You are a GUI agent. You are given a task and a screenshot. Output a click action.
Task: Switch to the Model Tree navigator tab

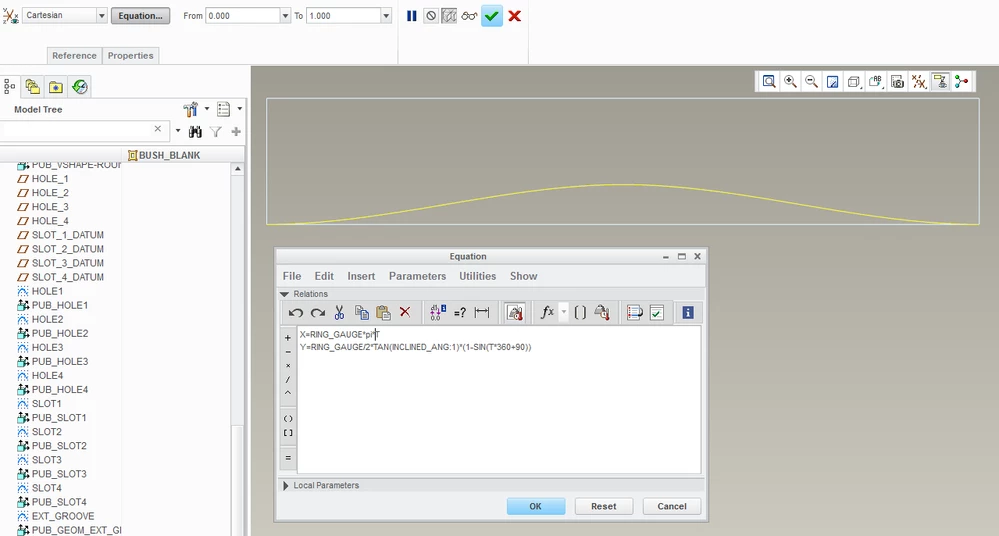[10, 86]
